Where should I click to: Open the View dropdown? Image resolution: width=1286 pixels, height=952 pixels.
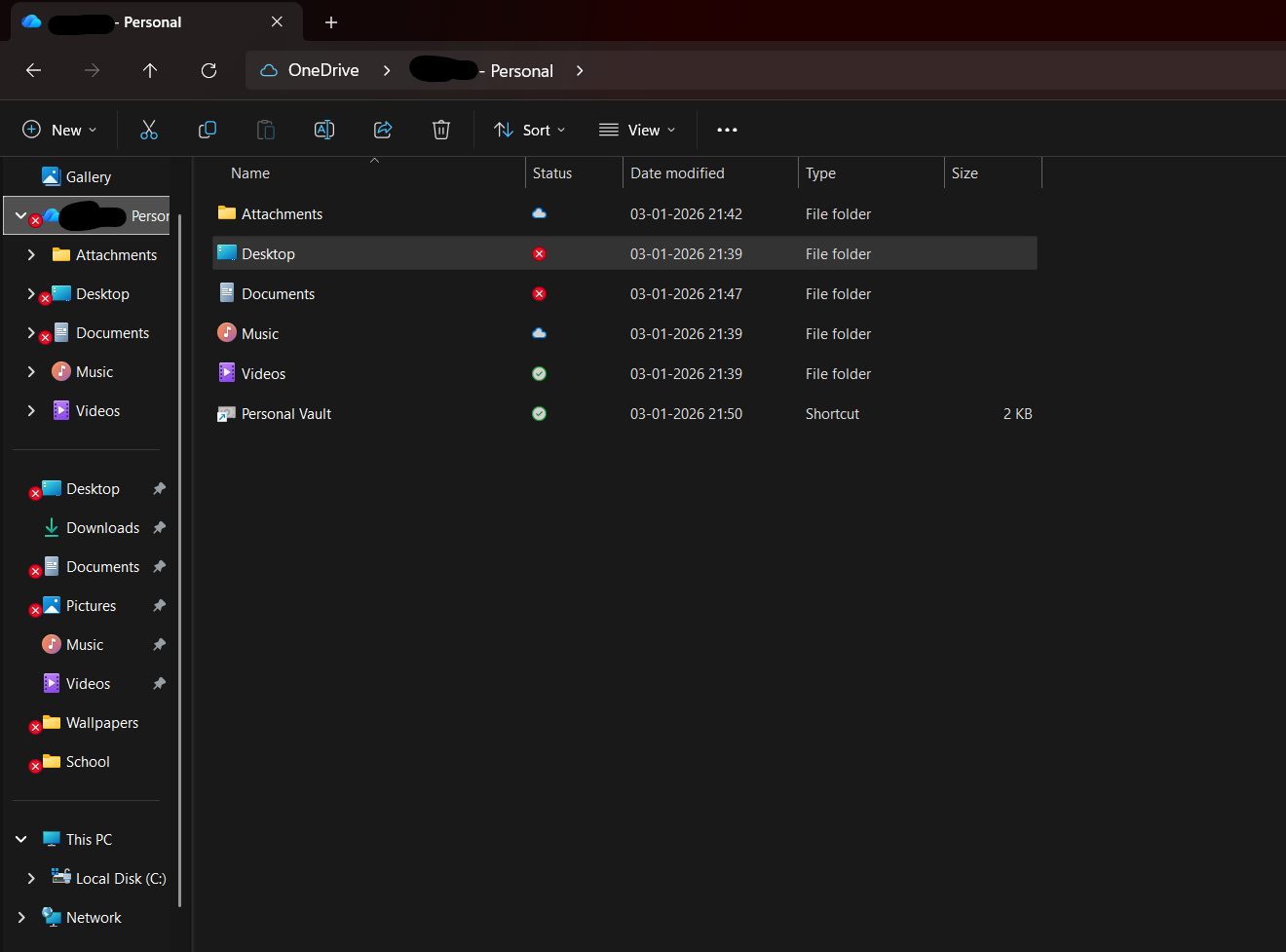(x=637, y=129)
